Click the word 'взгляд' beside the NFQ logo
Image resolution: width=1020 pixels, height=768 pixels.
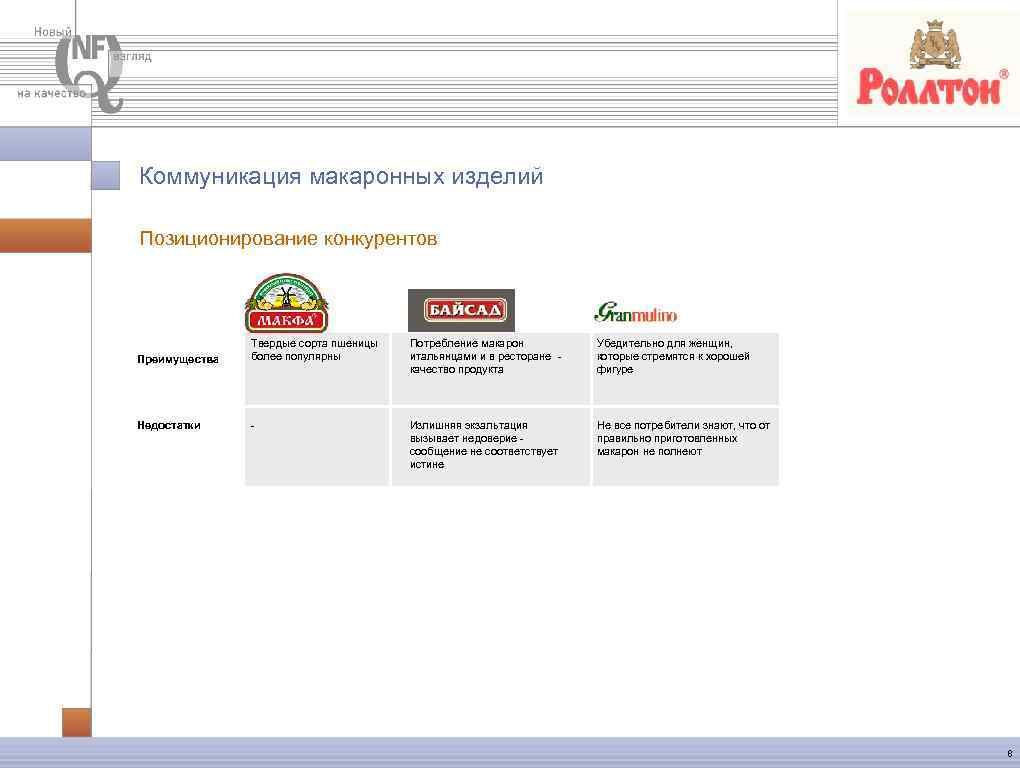(x=133, y=57)
